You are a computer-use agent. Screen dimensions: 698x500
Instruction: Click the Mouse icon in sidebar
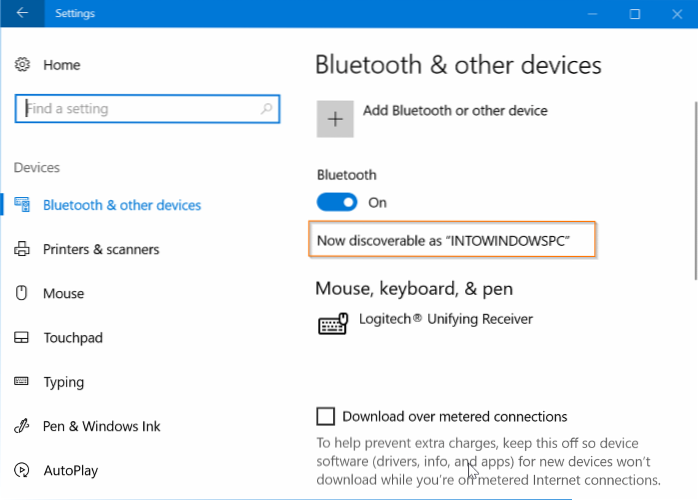coord(22,294)
